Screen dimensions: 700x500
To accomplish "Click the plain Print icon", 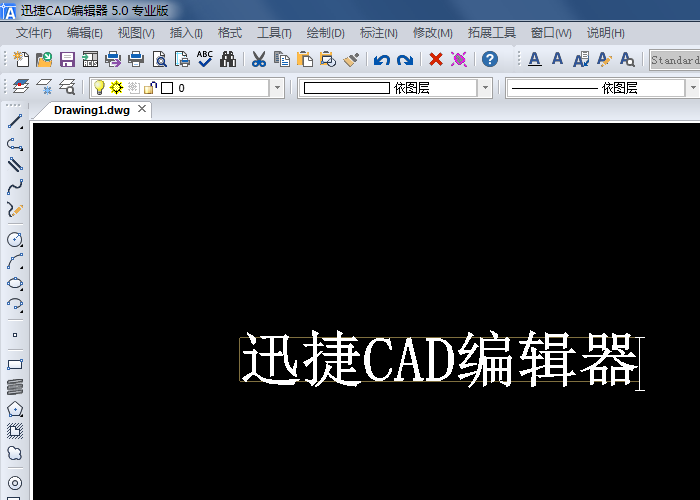I will click(136, 59).
